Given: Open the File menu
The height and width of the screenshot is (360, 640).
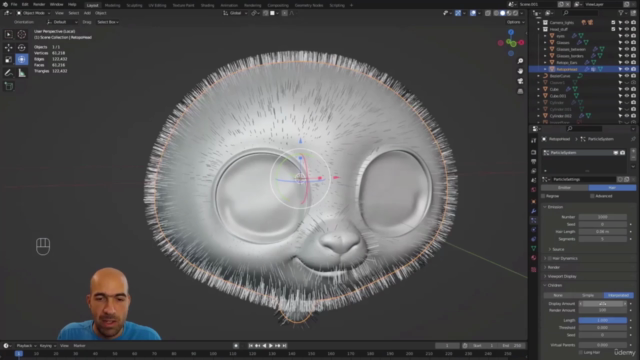Looking at the screenshot, I should coord(14,4).
